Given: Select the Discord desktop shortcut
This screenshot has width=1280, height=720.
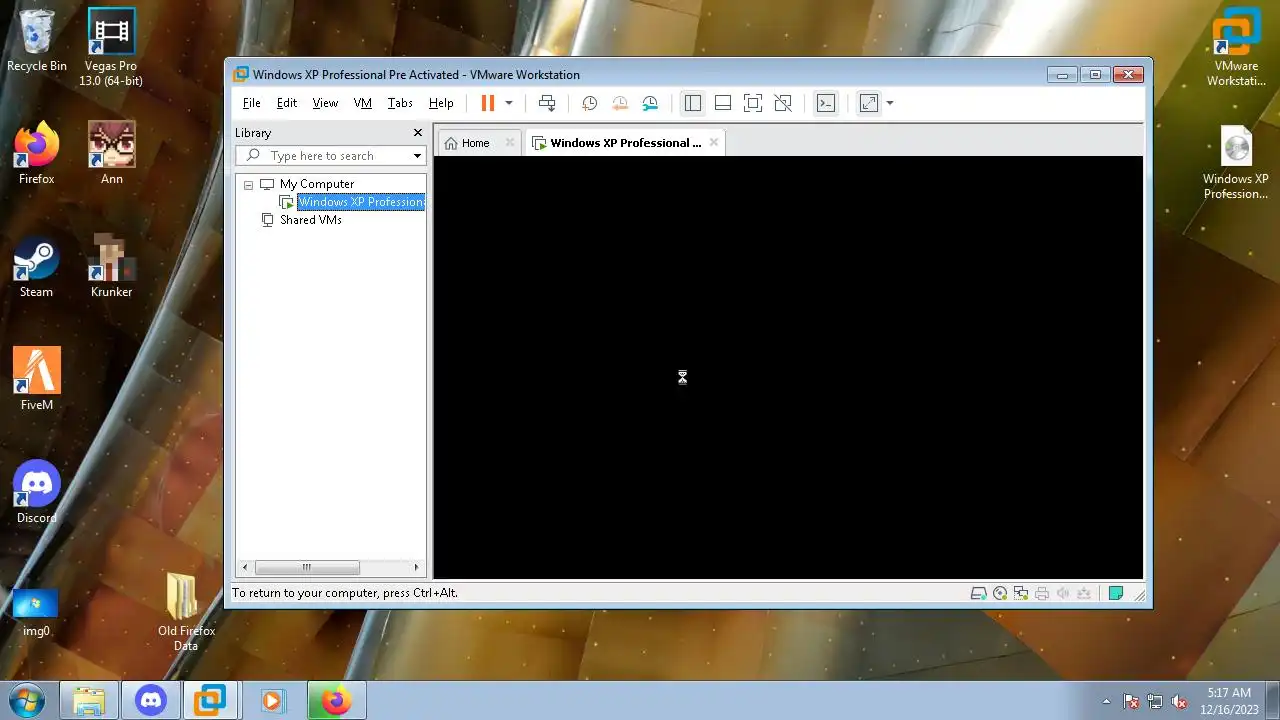Looking at the screenshot, I should (37, 493).
